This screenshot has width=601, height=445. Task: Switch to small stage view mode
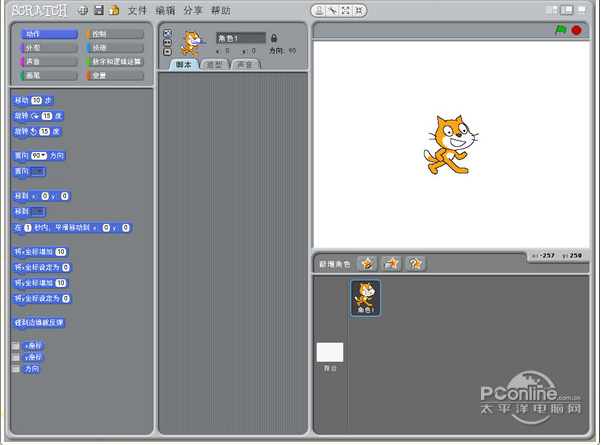552,10
